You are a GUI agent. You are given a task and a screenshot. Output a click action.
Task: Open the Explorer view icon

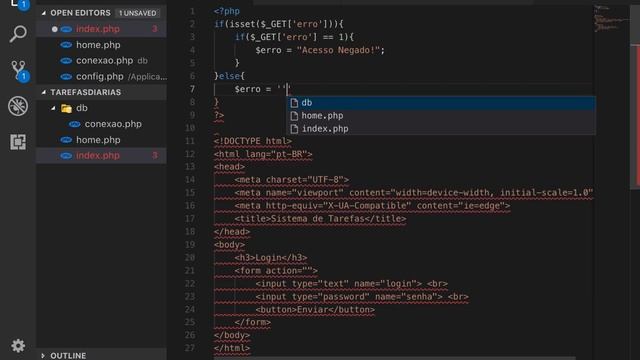coord(18,4)
